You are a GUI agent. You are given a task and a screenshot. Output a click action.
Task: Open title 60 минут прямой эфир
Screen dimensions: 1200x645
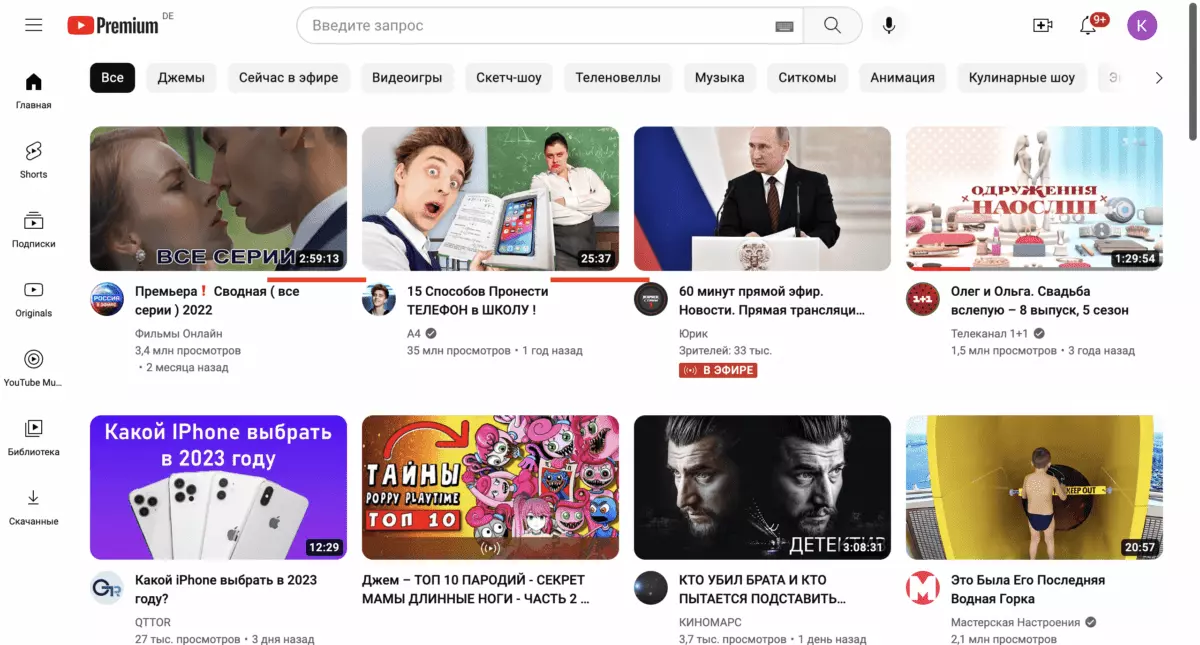[772, 301]
